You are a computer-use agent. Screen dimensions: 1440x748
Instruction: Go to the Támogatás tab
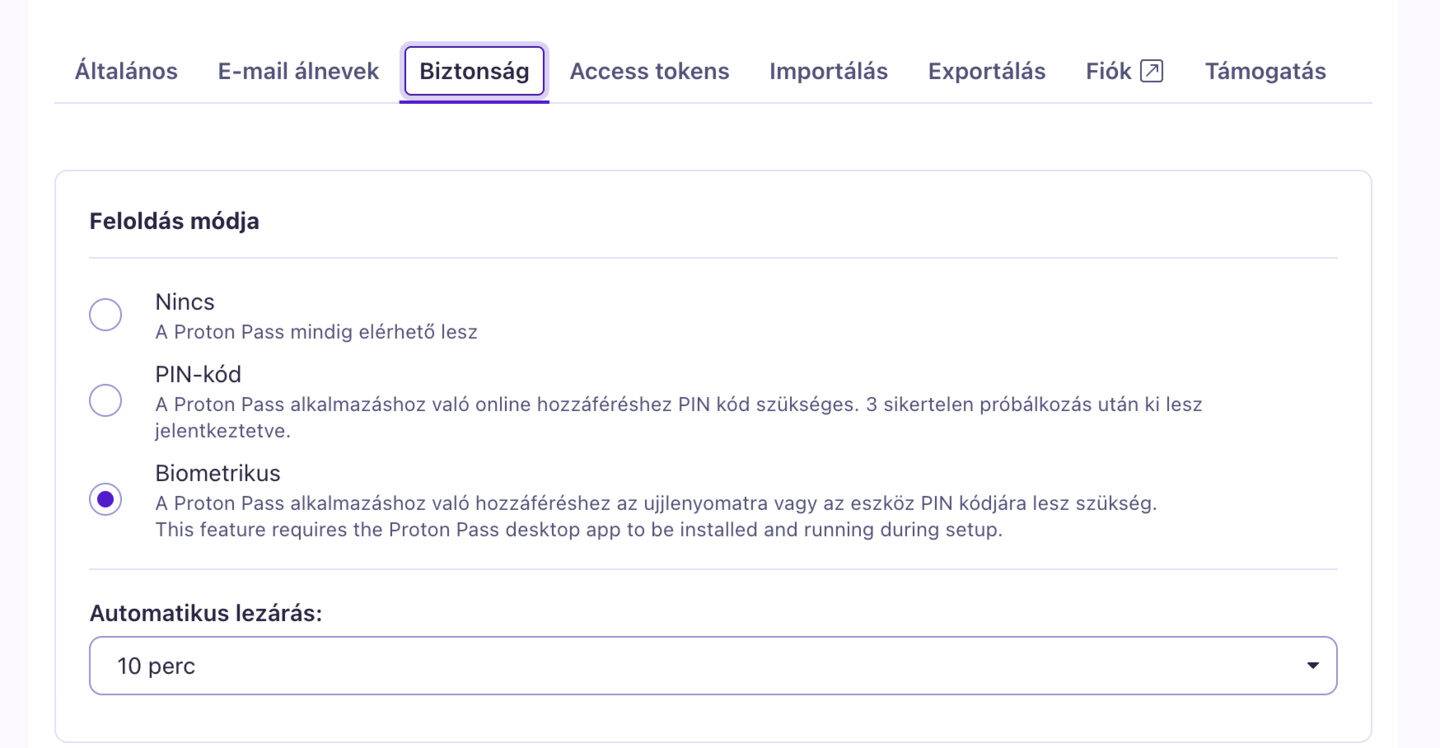click(1266, 71)
